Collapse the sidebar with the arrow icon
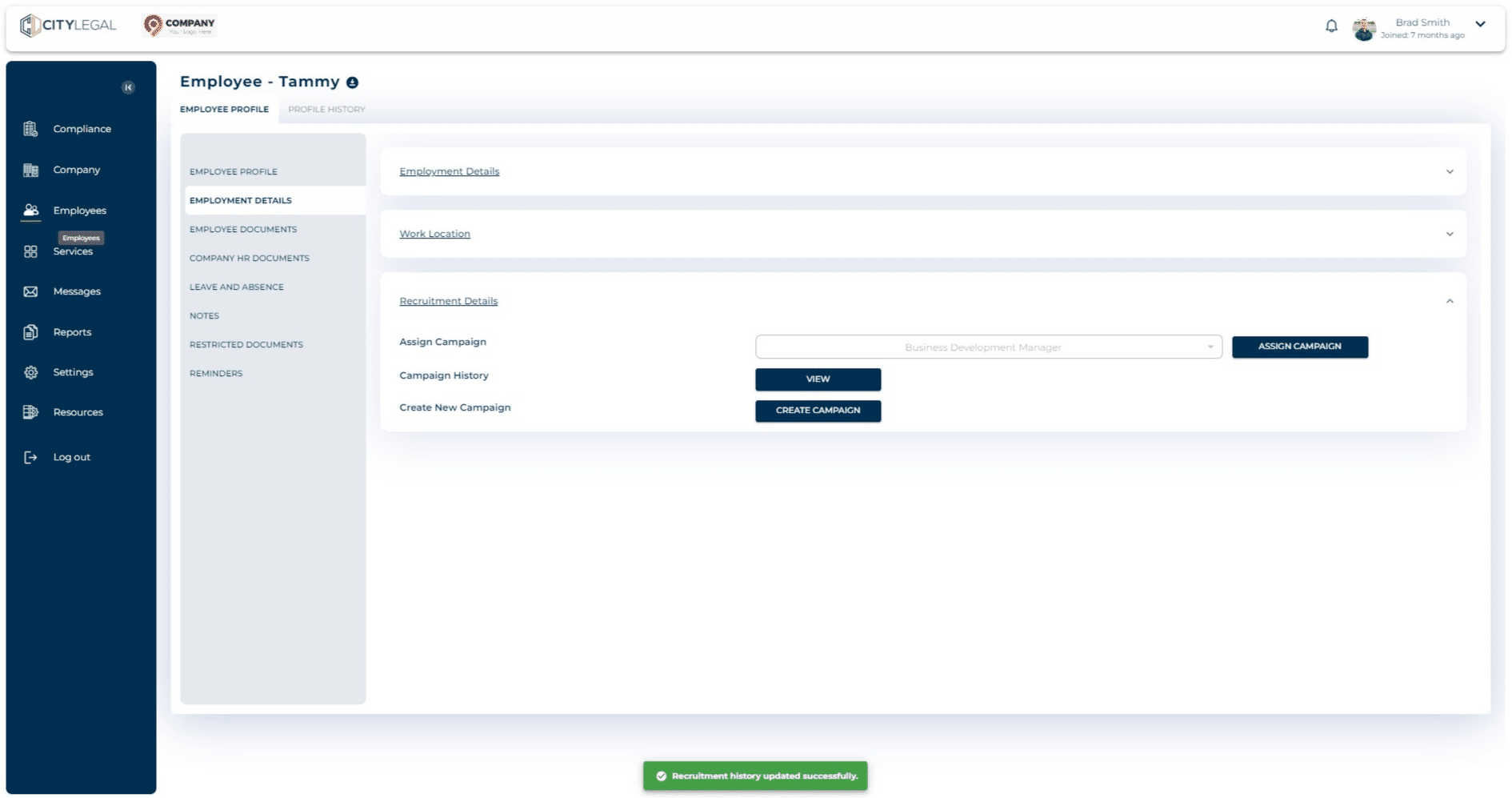 click(128, 87)
